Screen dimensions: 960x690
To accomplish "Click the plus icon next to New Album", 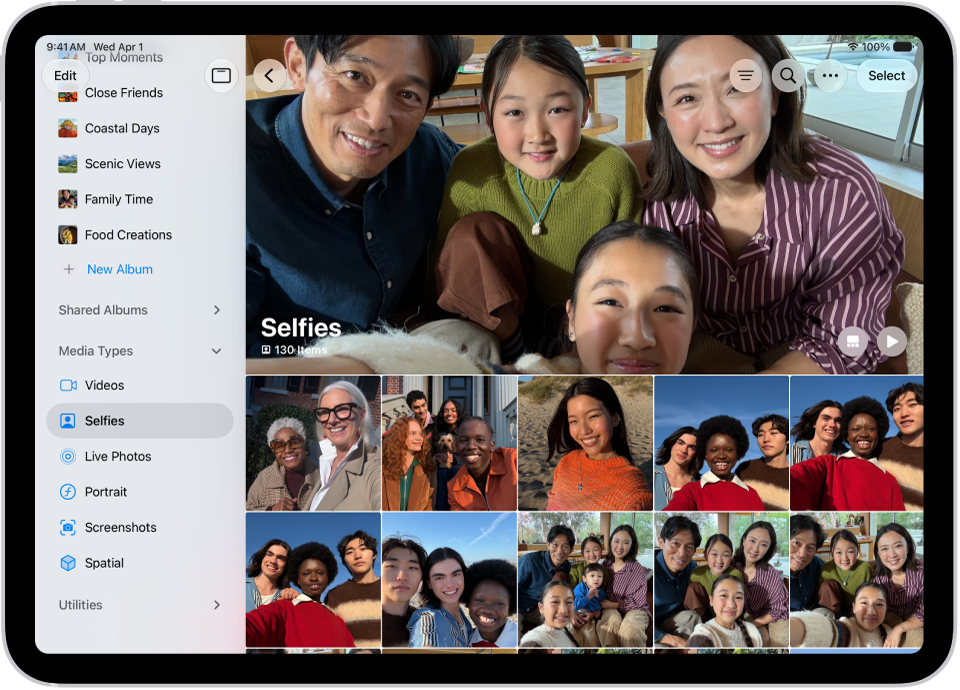I will click(x=69, y=269).
